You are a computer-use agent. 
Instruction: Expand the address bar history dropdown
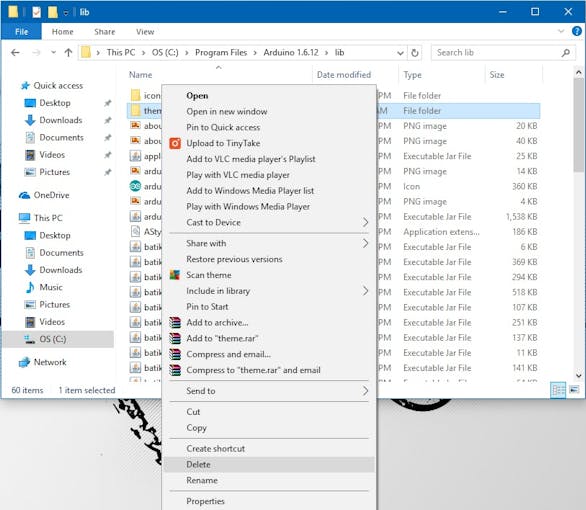pos(400,53)
